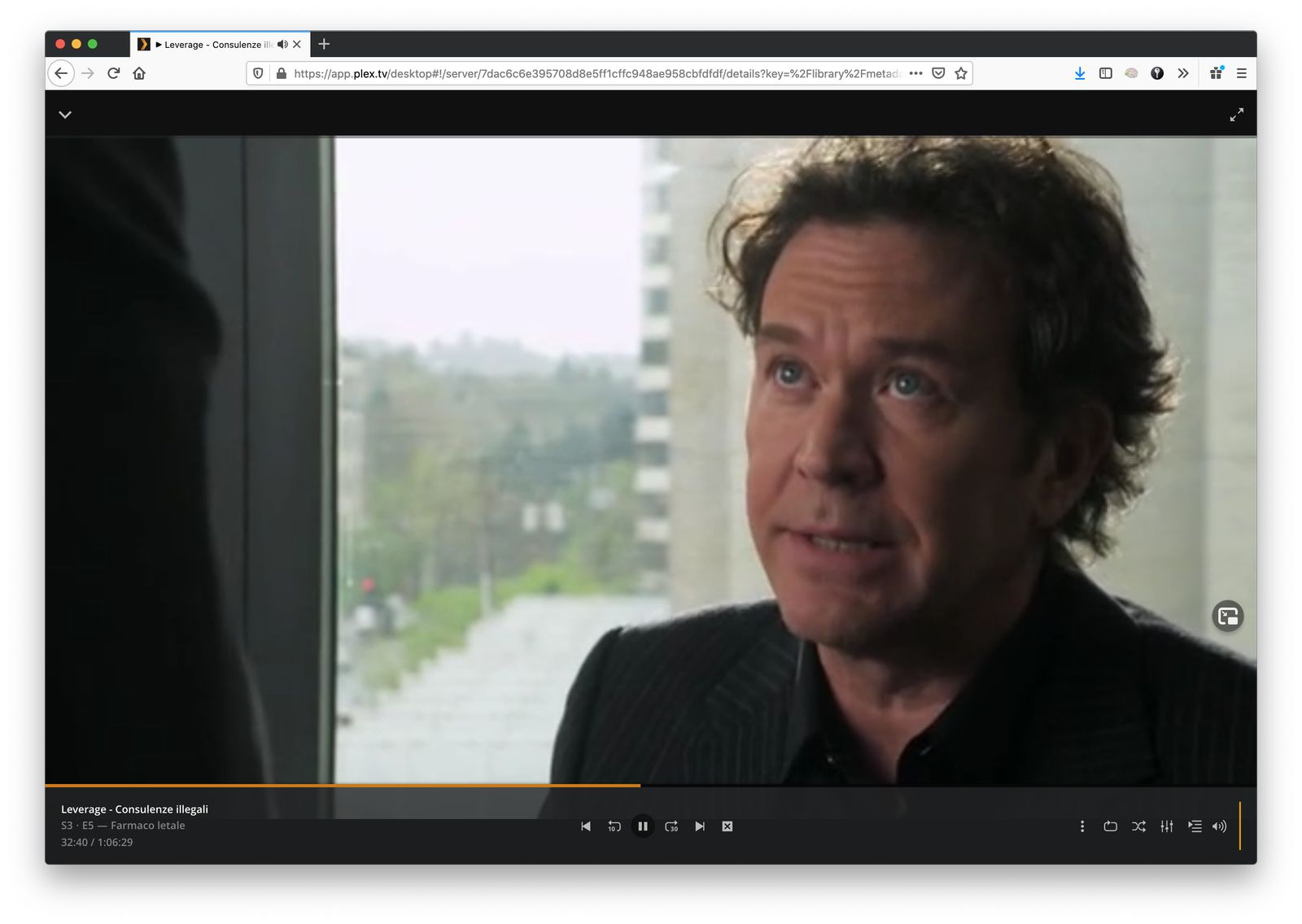Toggle shuffle mode
The height and width of the screenshot is (924, 1302).
(x=1138, y=826)
